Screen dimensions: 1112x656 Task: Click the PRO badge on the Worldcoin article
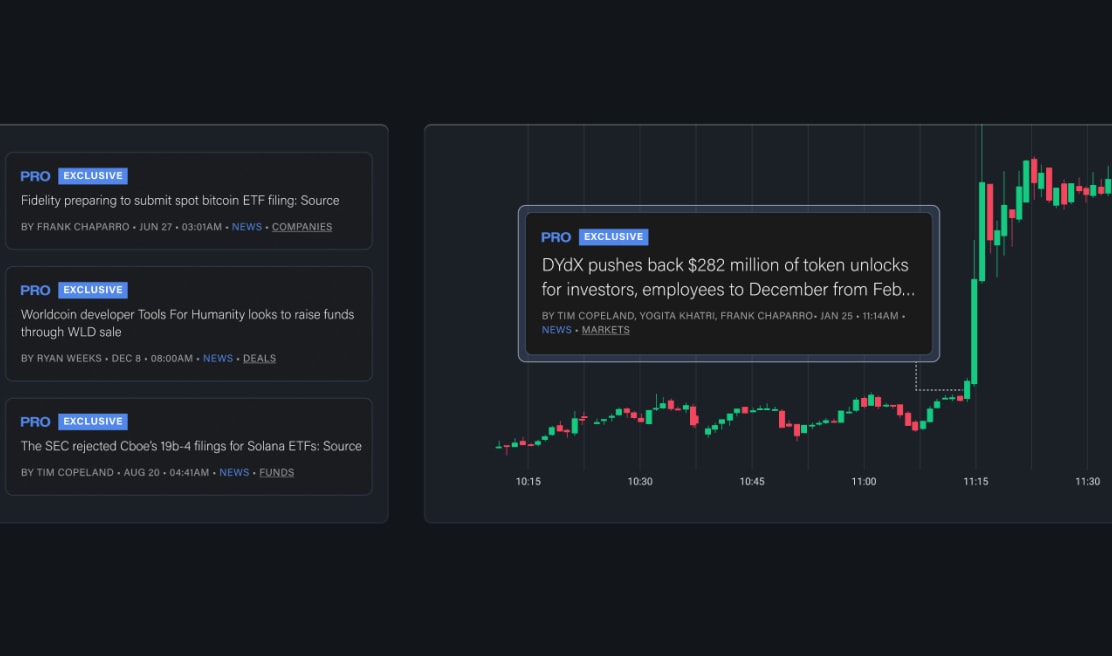(35, 290)
